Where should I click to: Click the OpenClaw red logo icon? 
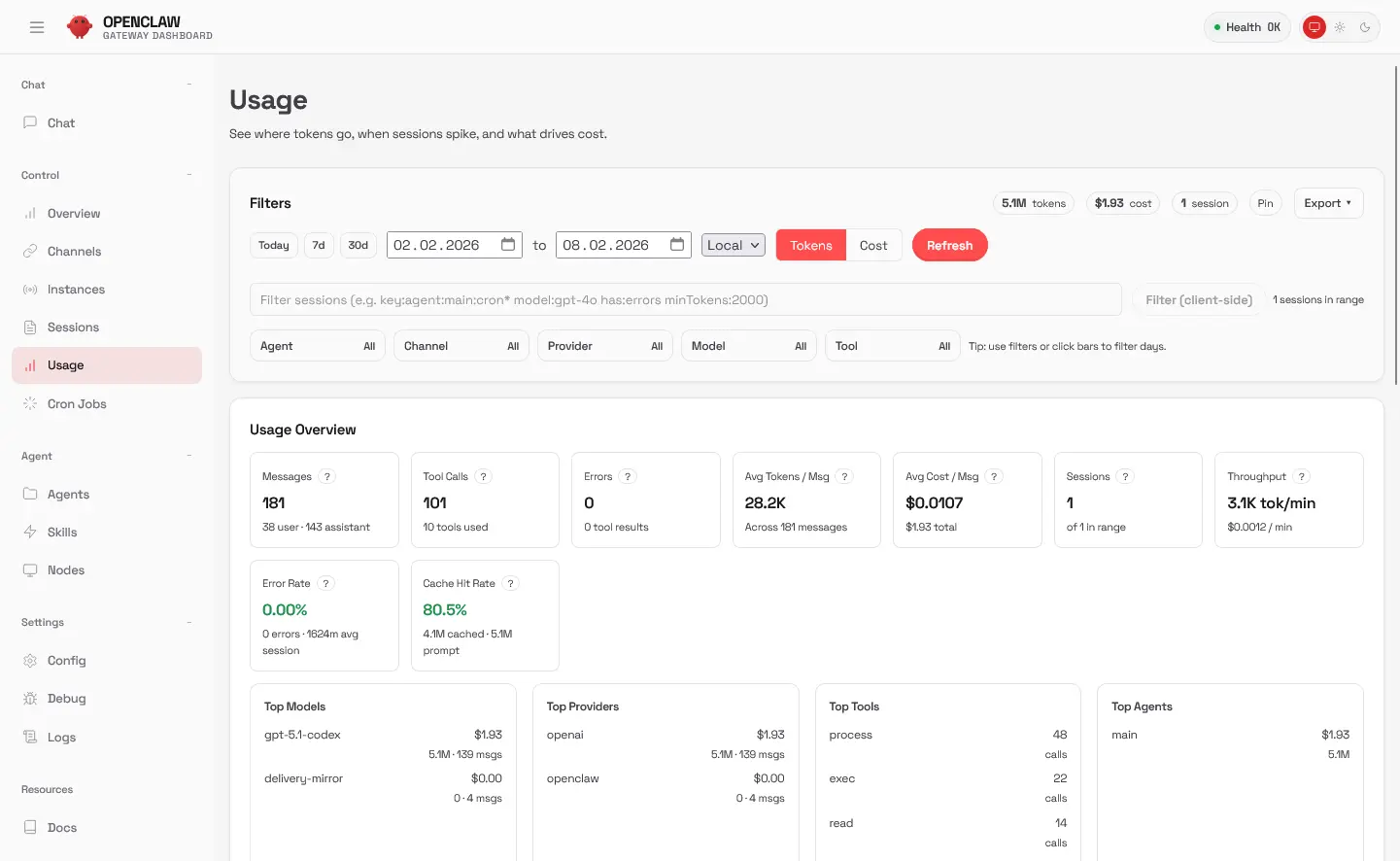[x=80, y=27]
